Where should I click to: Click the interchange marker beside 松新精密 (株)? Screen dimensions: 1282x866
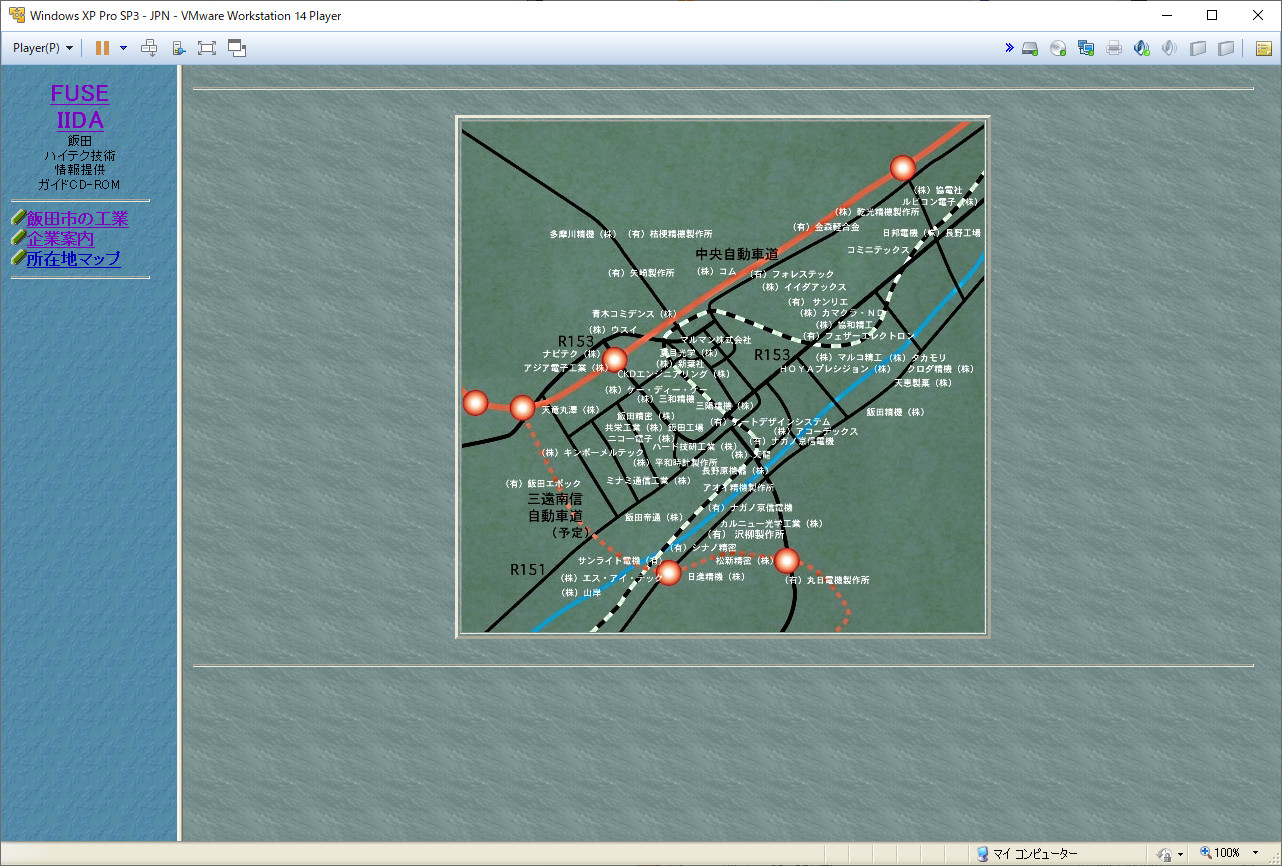pos(787,560)
